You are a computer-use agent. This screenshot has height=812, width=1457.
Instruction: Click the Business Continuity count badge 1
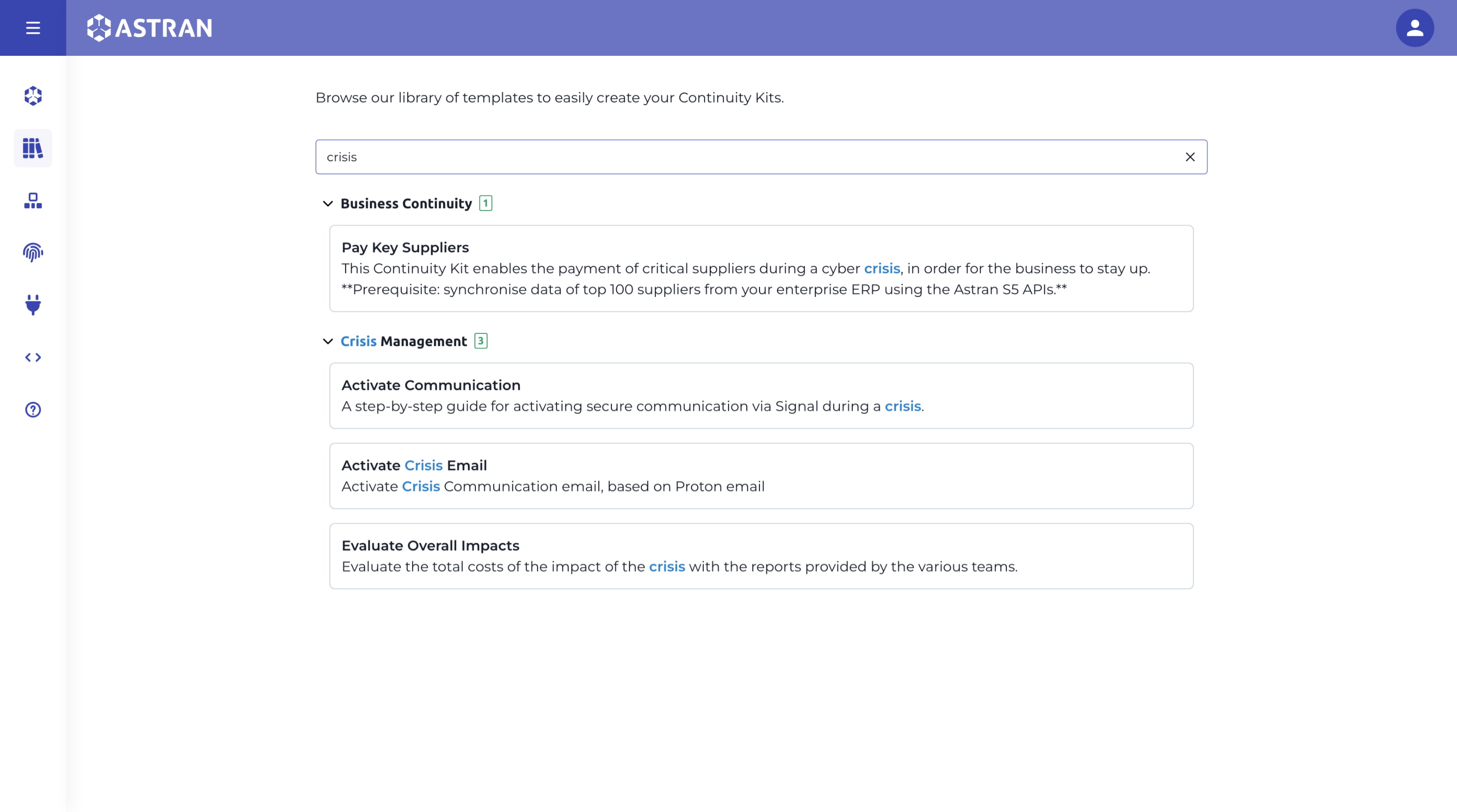tap(485, 203)
